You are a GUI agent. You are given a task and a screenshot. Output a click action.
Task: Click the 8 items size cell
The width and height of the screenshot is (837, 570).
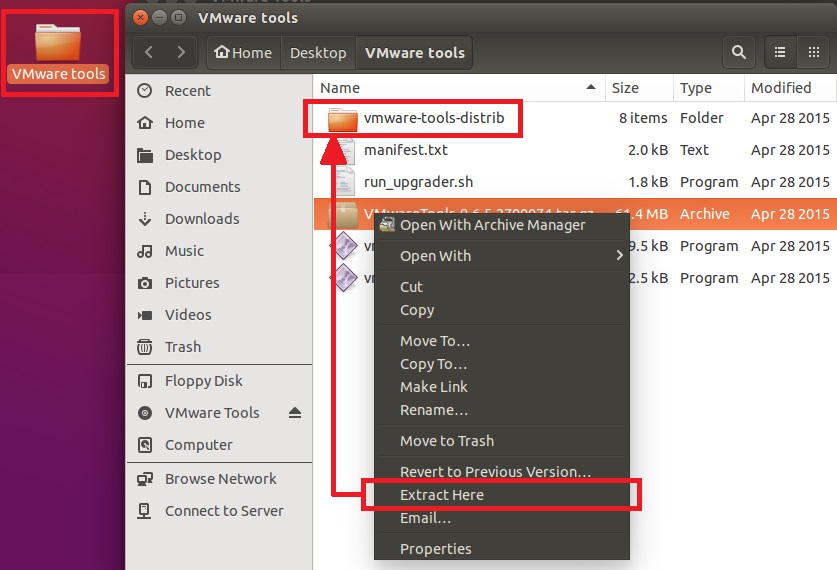pos(643,118)
